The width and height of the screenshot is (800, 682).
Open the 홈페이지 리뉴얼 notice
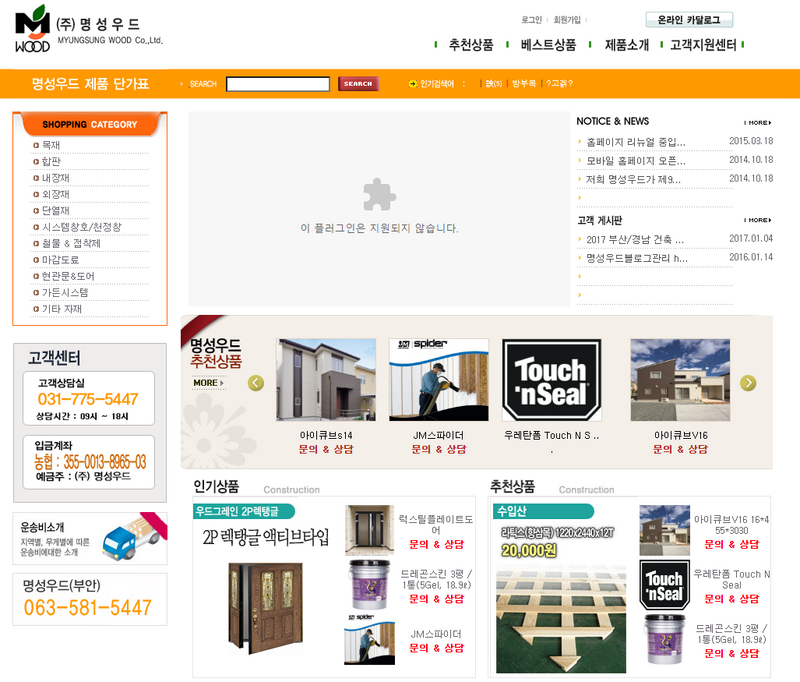point(636,142)
